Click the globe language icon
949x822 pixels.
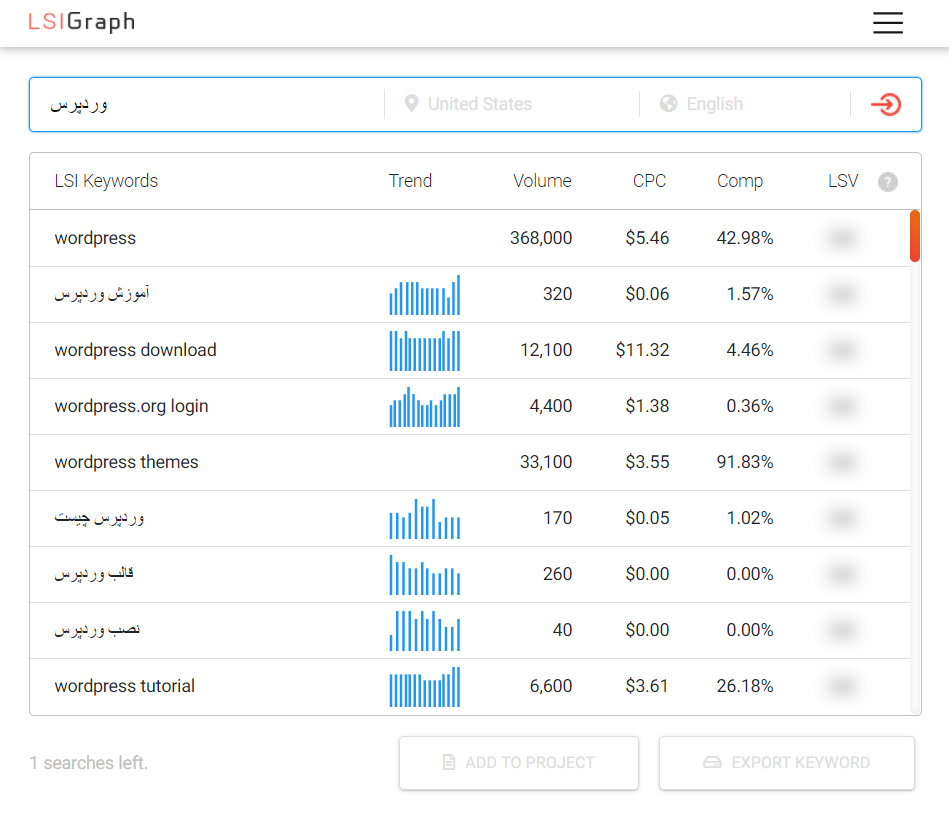[x=668, y=104]
